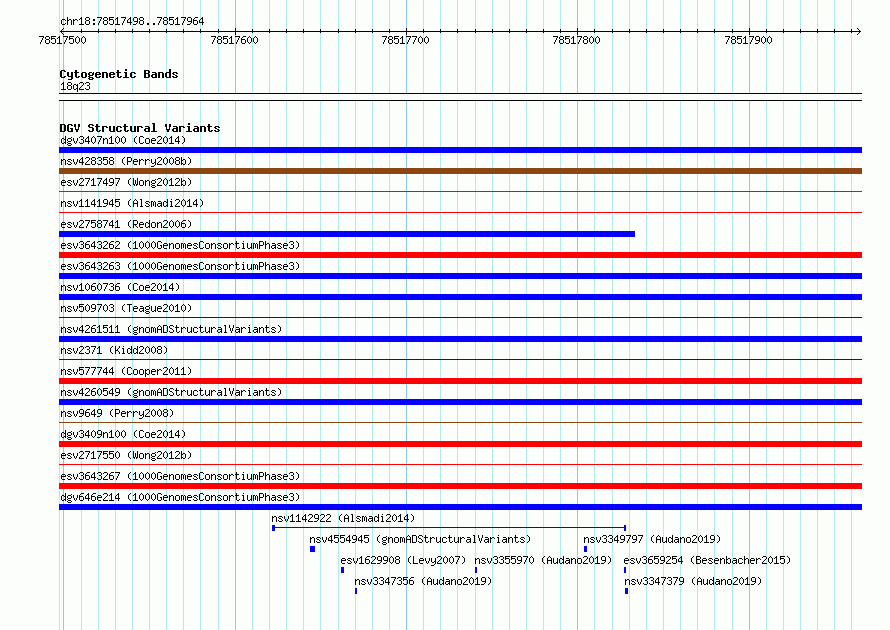Click nsv3347379 (Audano2019) label
Viewport: 890px width, 630px height.
pyautogui.click(x=693, y=581)
